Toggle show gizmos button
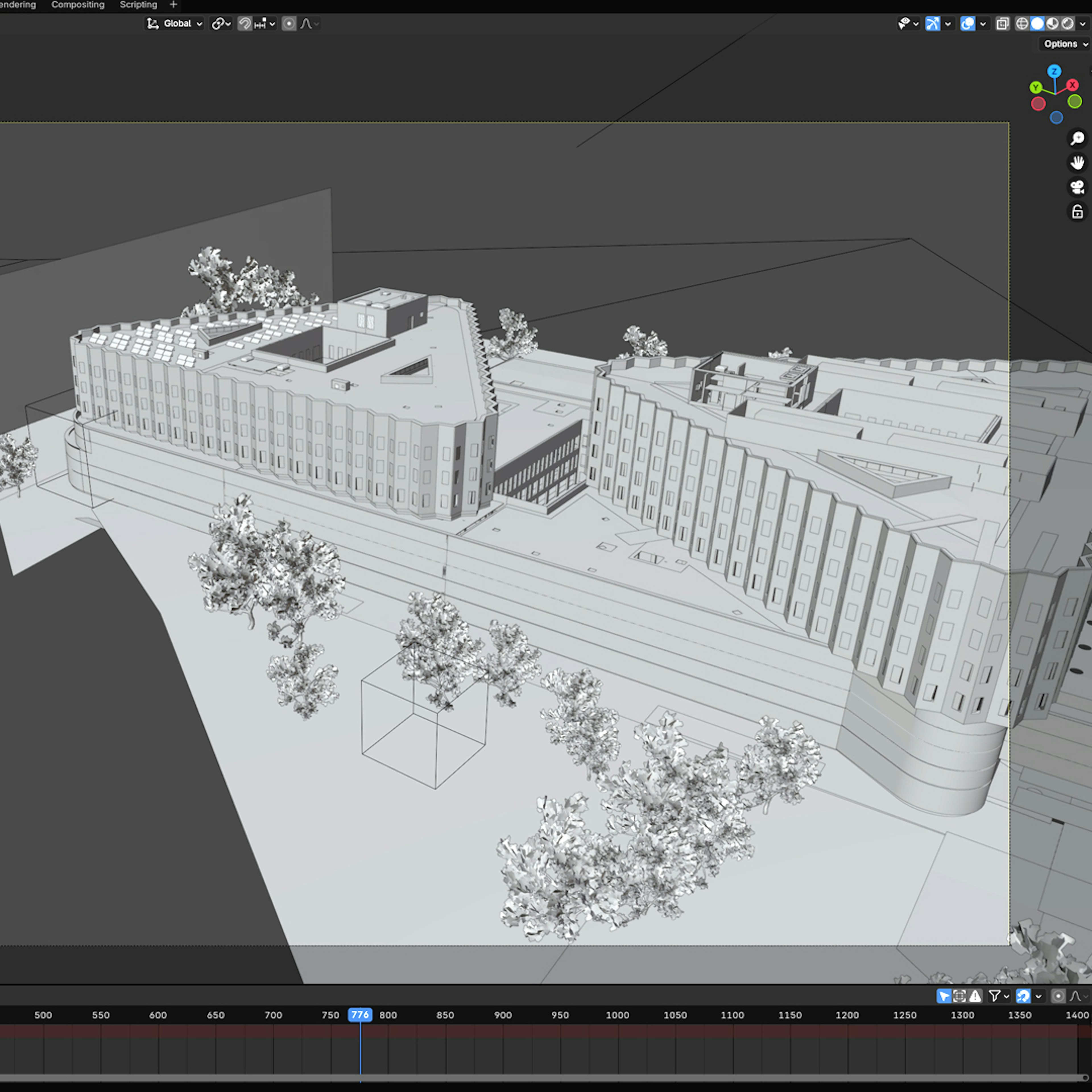 933,24
